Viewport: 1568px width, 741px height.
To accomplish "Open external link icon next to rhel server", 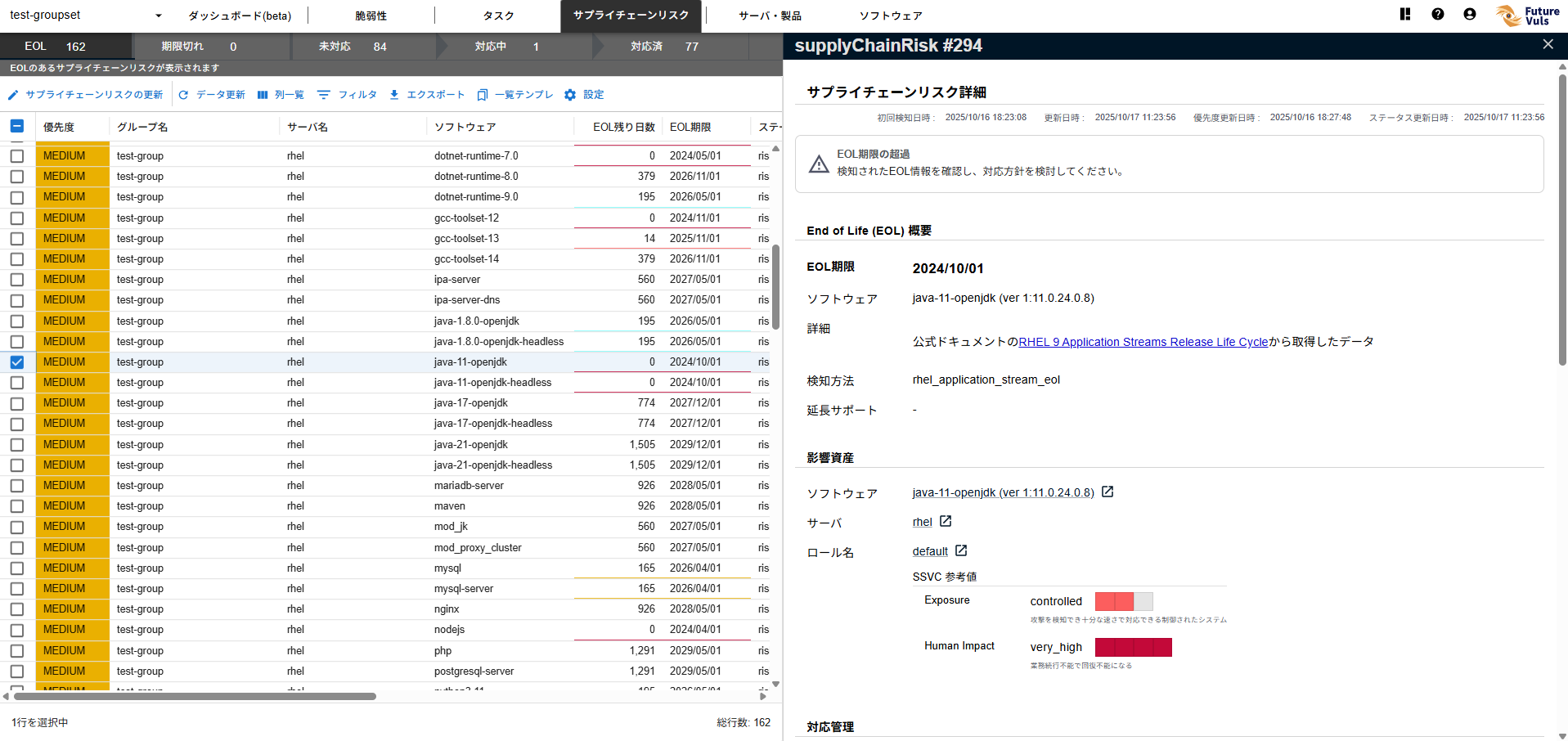I will [x=946, y=521].
